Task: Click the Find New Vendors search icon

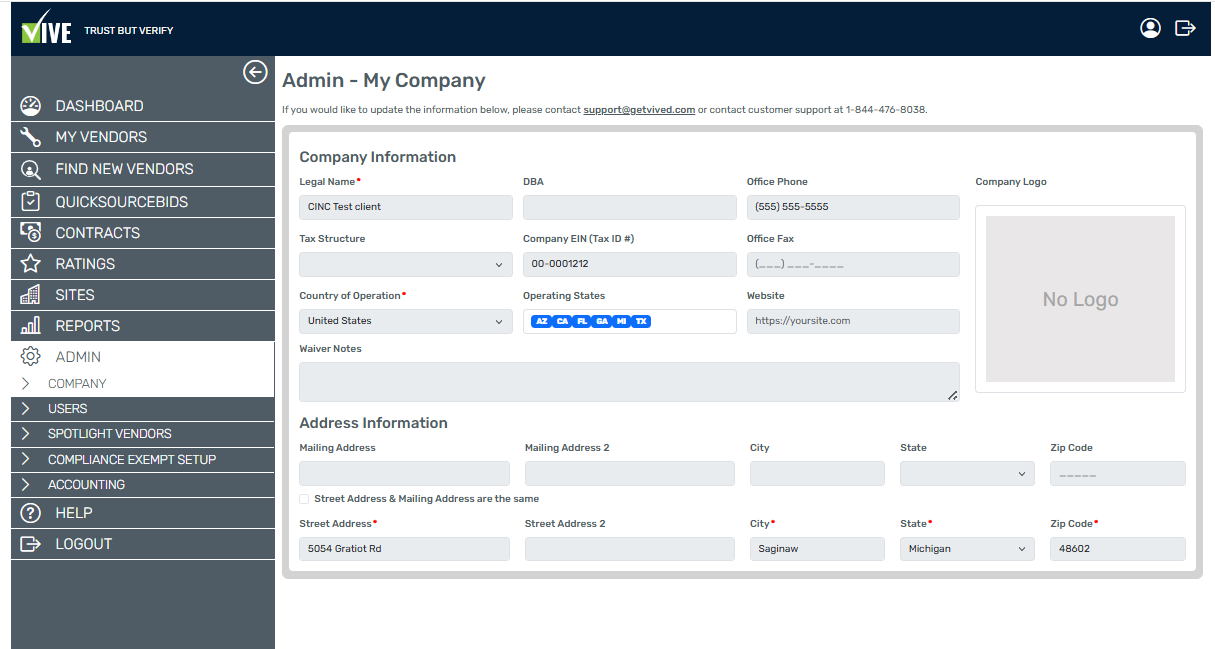Action: point(31,169)
